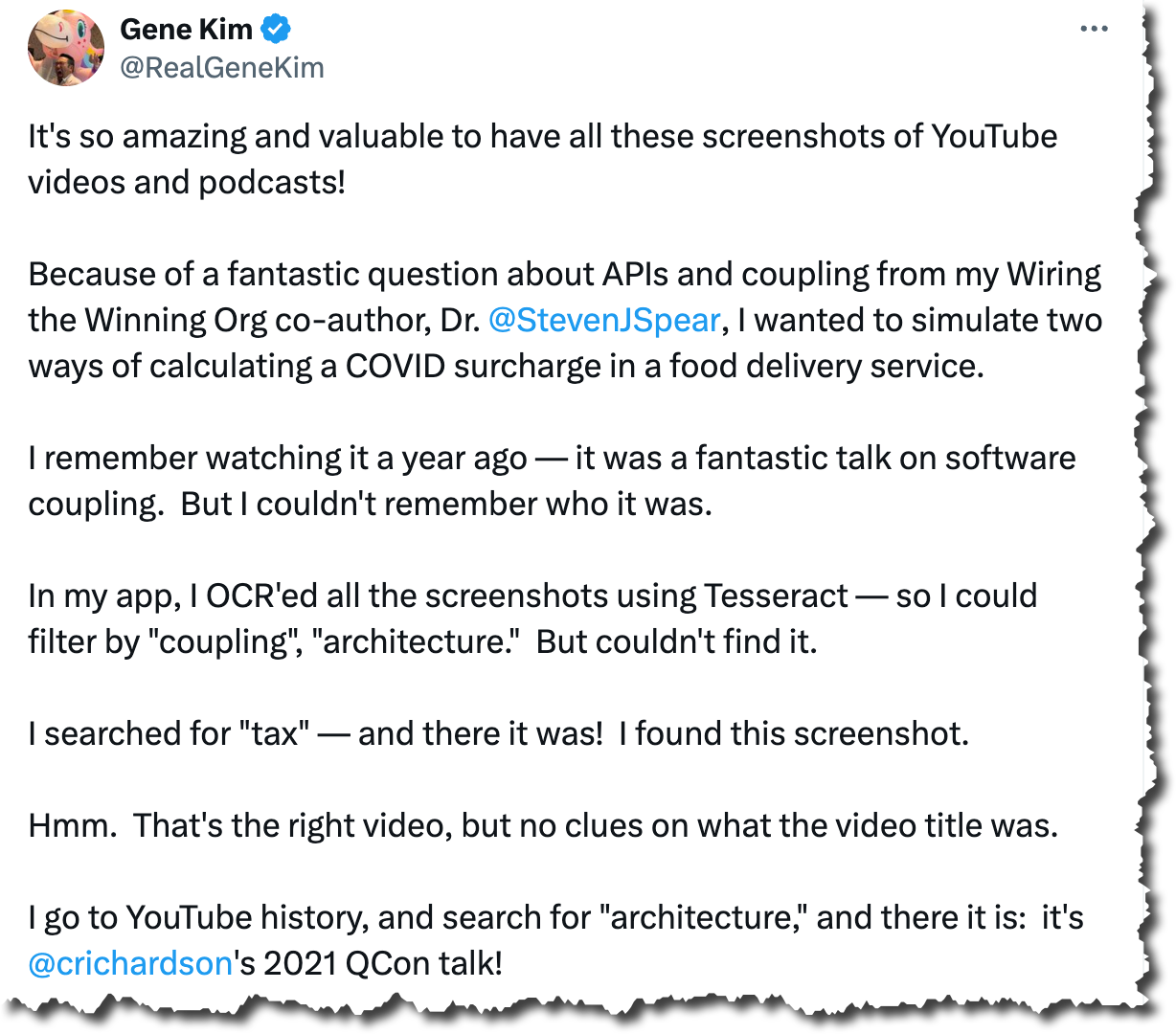Click the paragraph mentioning OCR with Tesseract

coord(532,618)
